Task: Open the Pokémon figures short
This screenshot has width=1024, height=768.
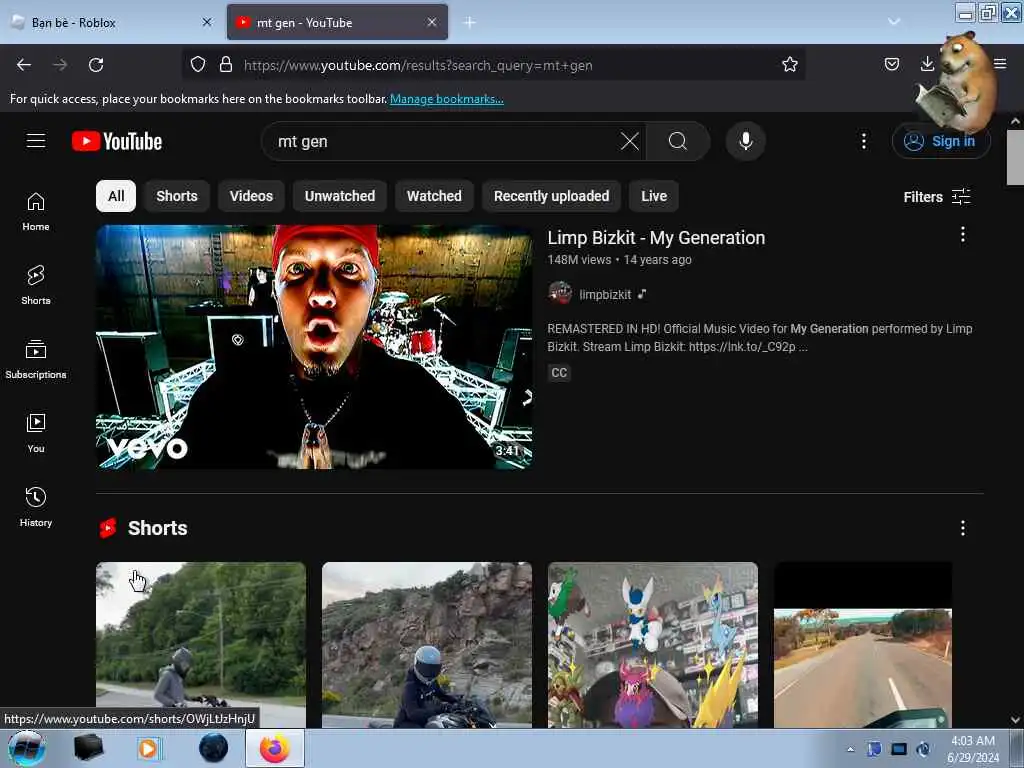Action: tap(653, 645)
